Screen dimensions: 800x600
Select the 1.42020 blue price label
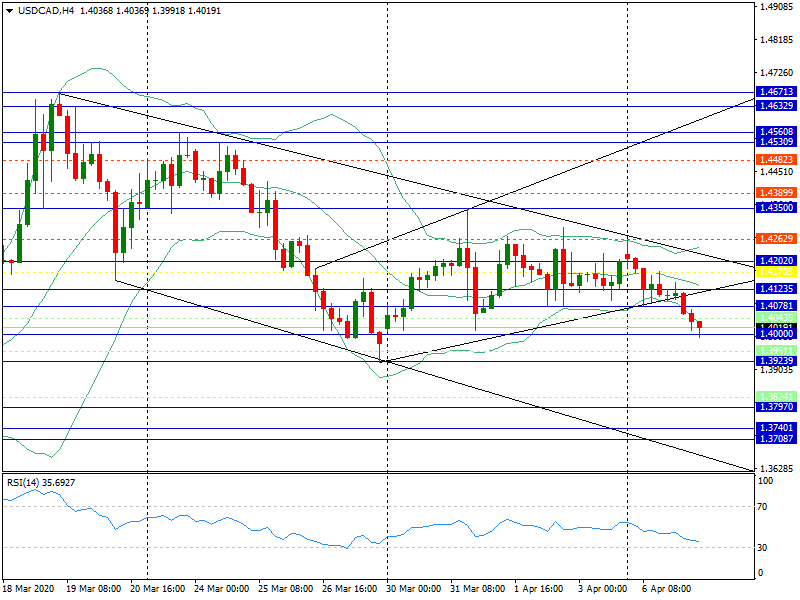(x=776, y=261)
